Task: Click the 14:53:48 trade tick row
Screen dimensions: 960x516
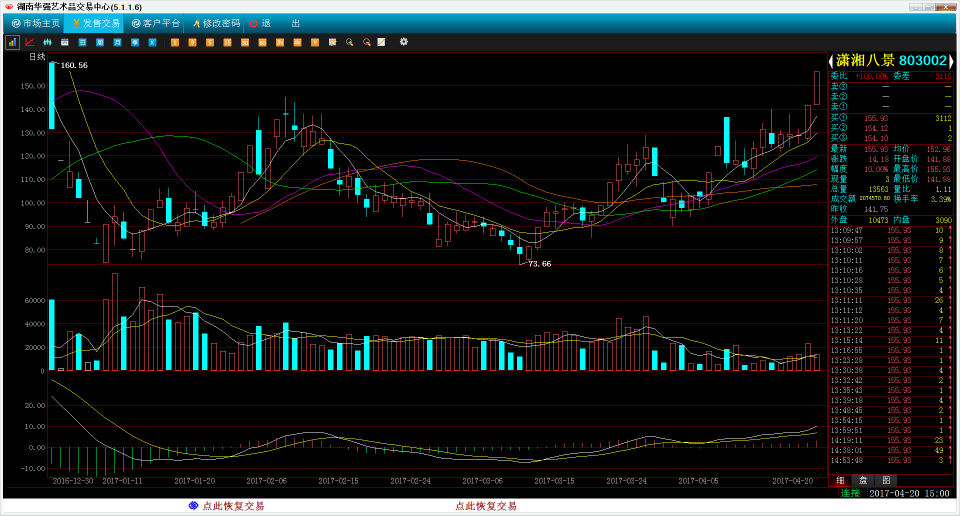Action: coord(891,460)
